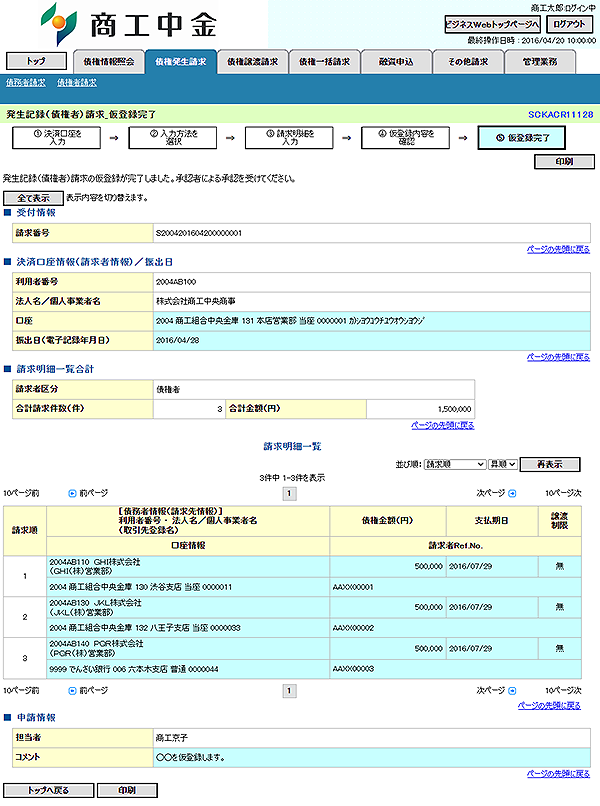Click step ③ 請求明細を入力
This screenshot has width=600, height=806.
point(289,138)
